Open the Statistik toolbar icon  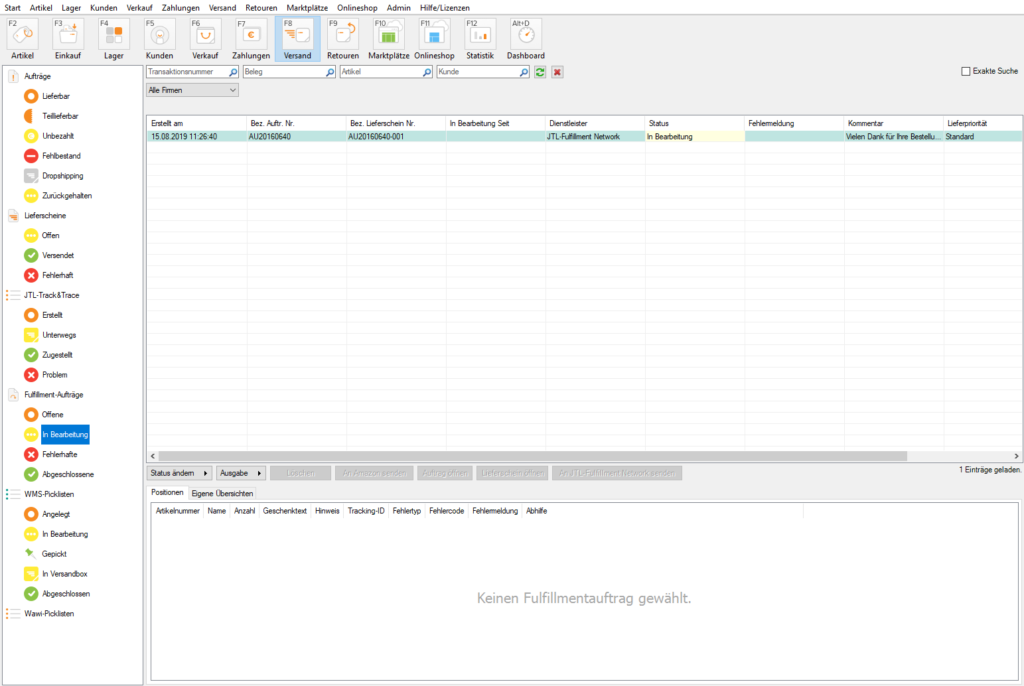coord(480,39)
